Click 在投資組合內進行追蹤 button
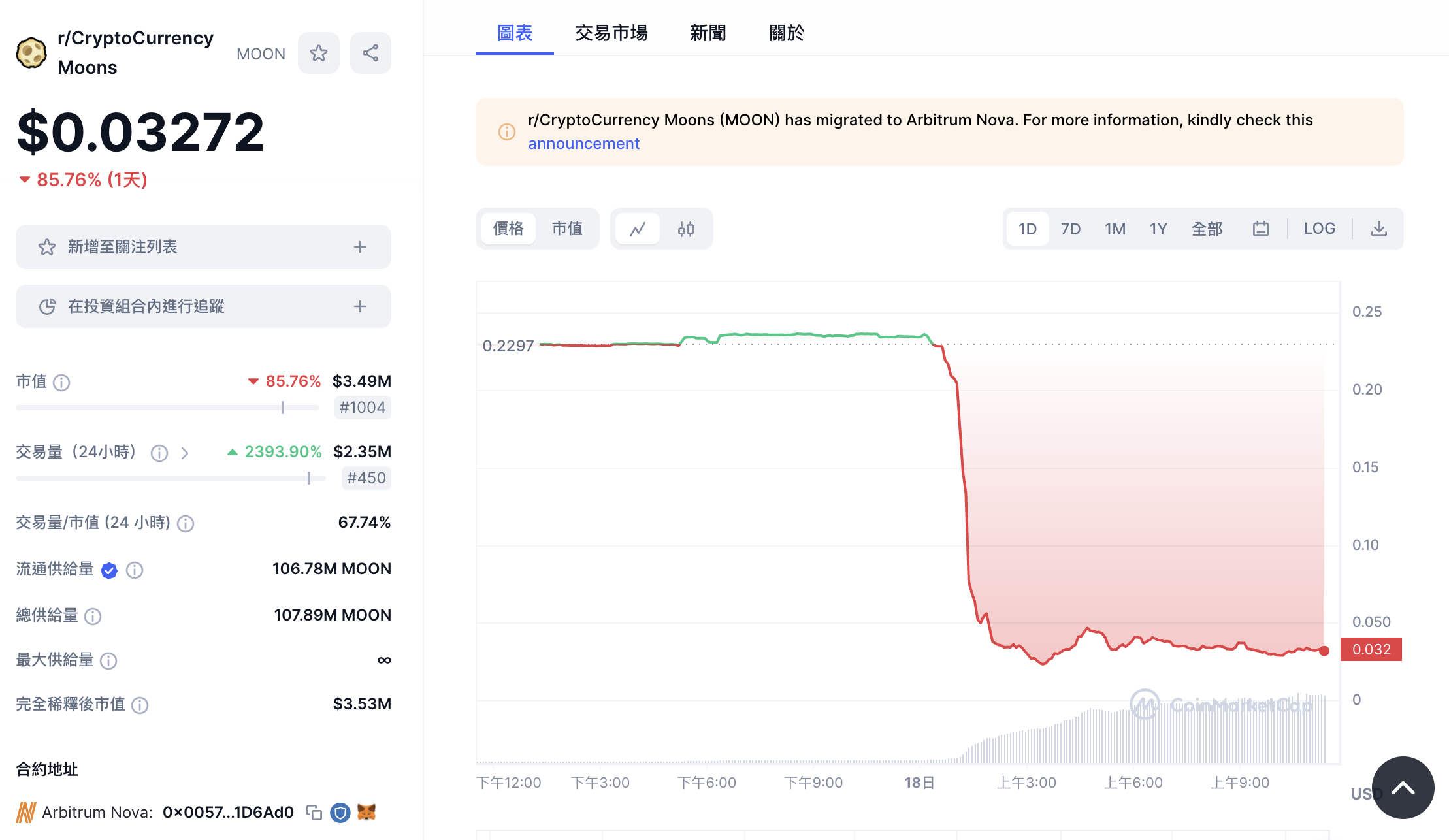The width and height of the screenshot is (1449, 840). [203, 306]
